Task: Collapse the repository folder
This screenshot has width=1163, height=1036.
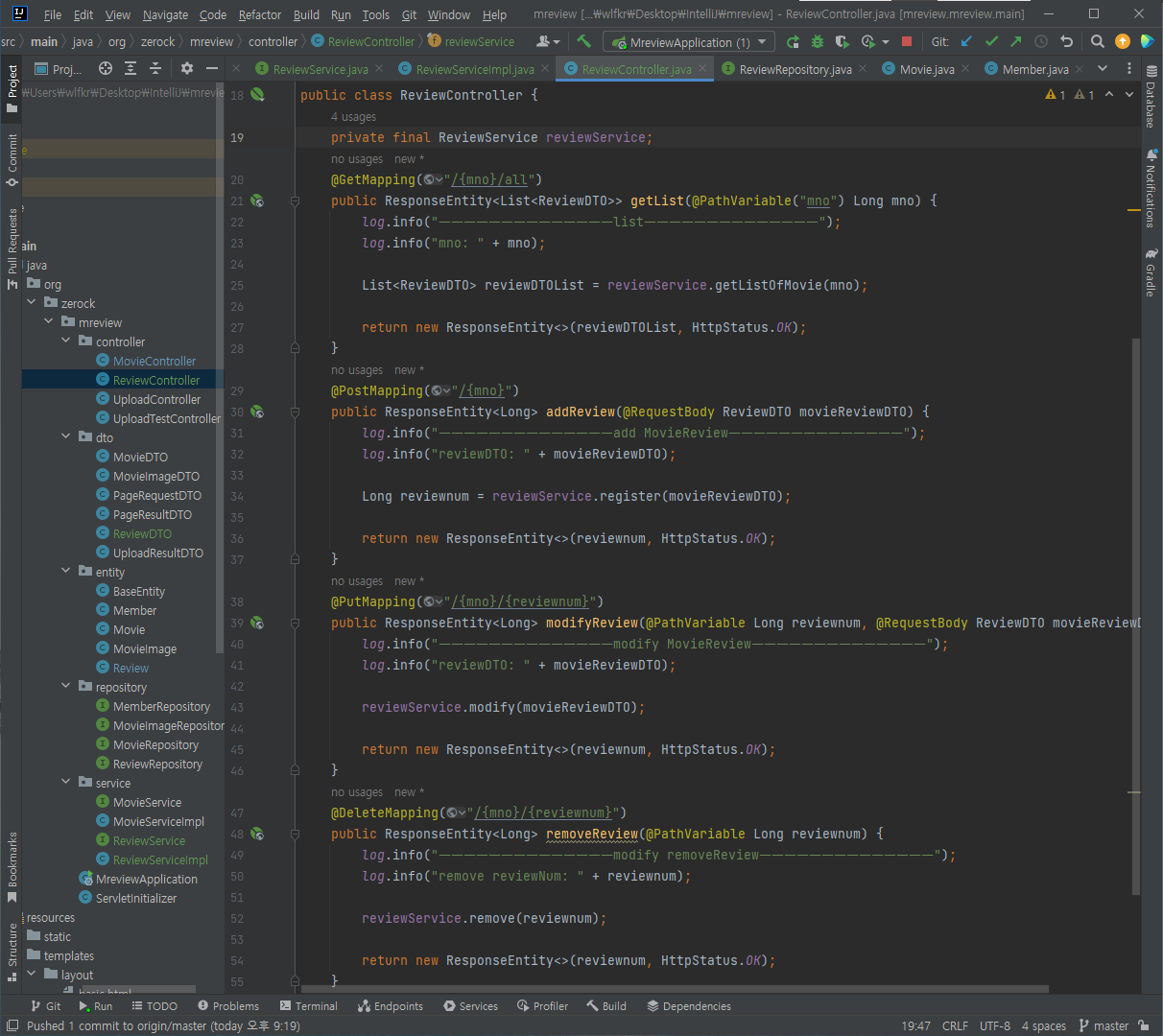Action: pyautogui.click(x=66, y=686)
